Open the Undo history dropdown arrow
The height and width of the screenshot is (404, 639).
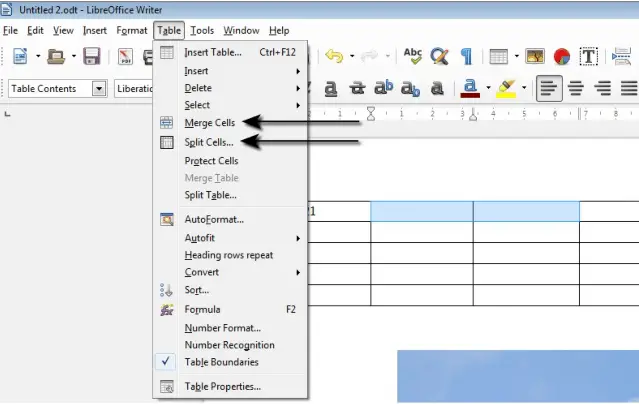pos(352,56)
